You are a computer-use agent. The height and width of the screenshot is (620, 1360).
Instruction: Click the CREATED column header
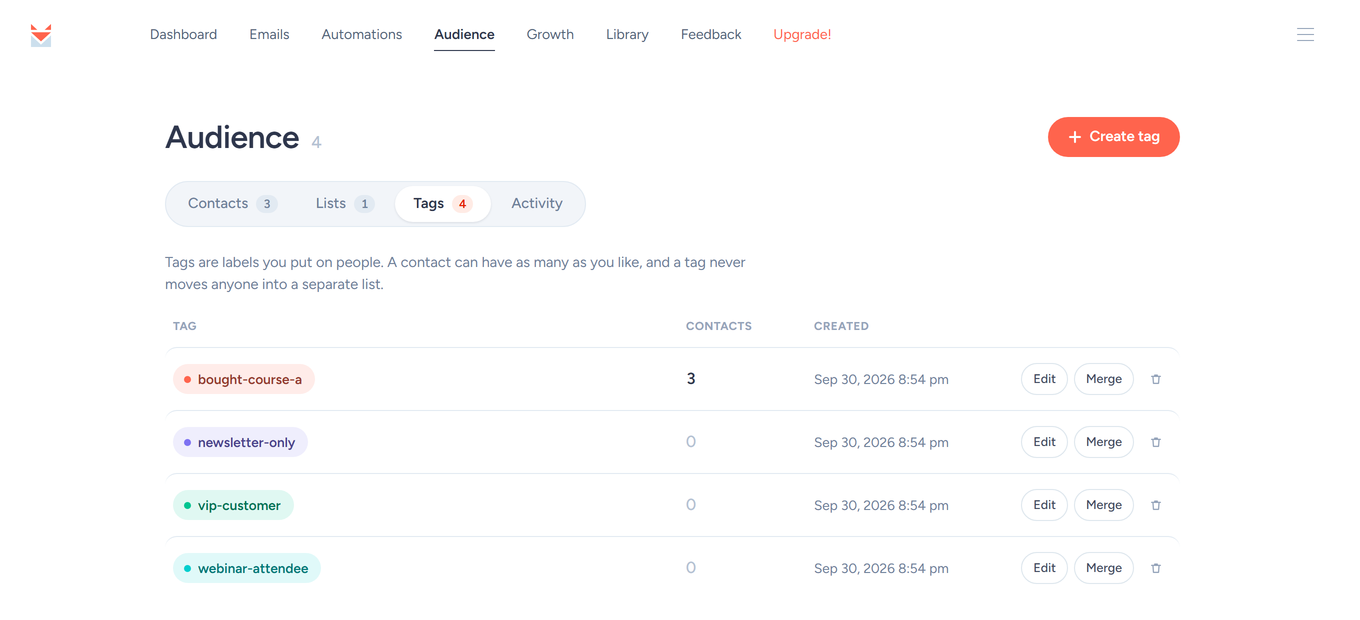pos(841,326)
